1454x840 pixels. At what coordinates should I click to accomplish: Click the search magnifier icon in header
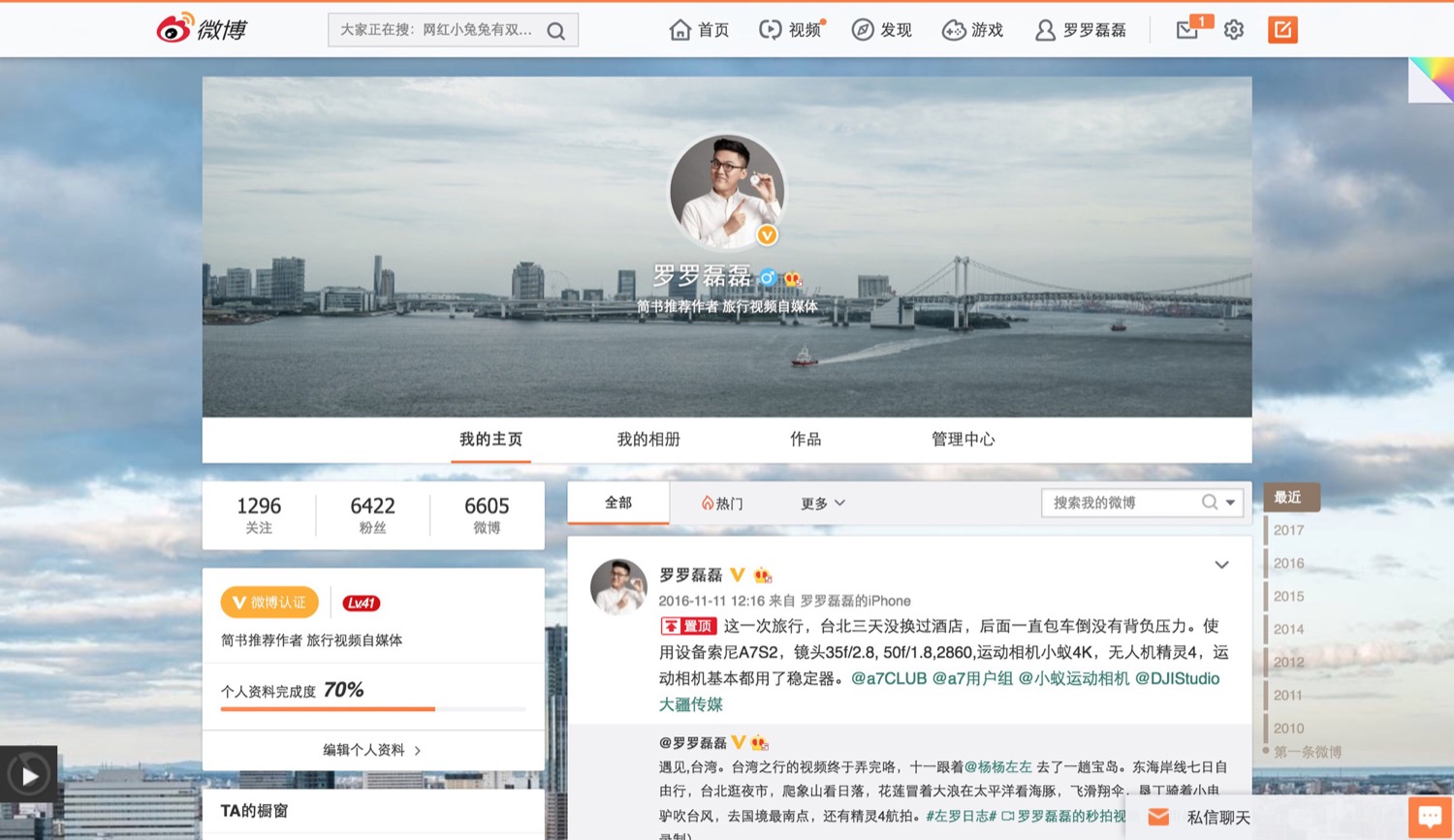556,31
